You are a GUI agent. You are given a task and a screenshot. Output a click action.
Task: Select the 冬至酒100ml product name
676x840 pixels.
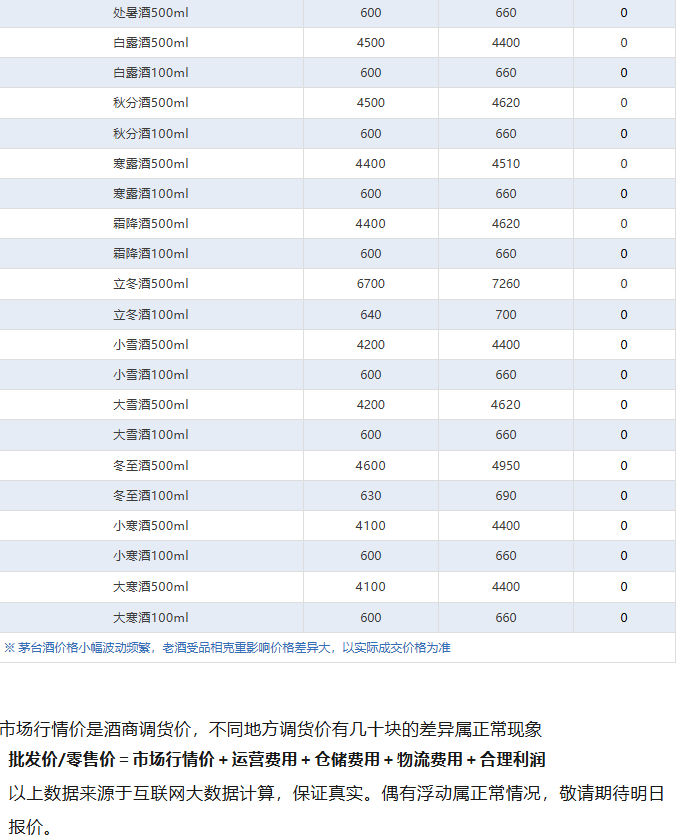[151, 495]
